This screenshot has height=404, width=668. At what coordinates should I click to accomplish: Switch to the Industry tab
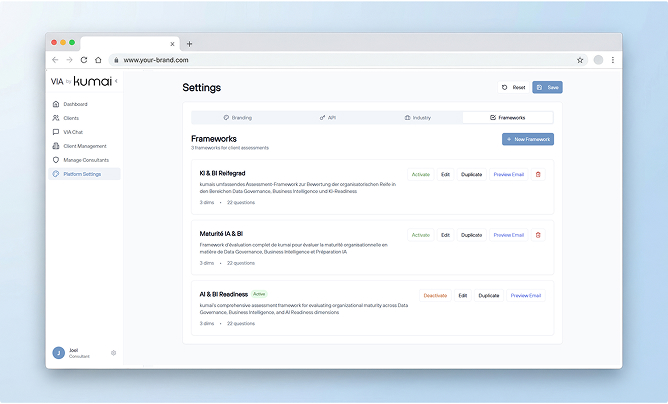[x=418, y=118]
